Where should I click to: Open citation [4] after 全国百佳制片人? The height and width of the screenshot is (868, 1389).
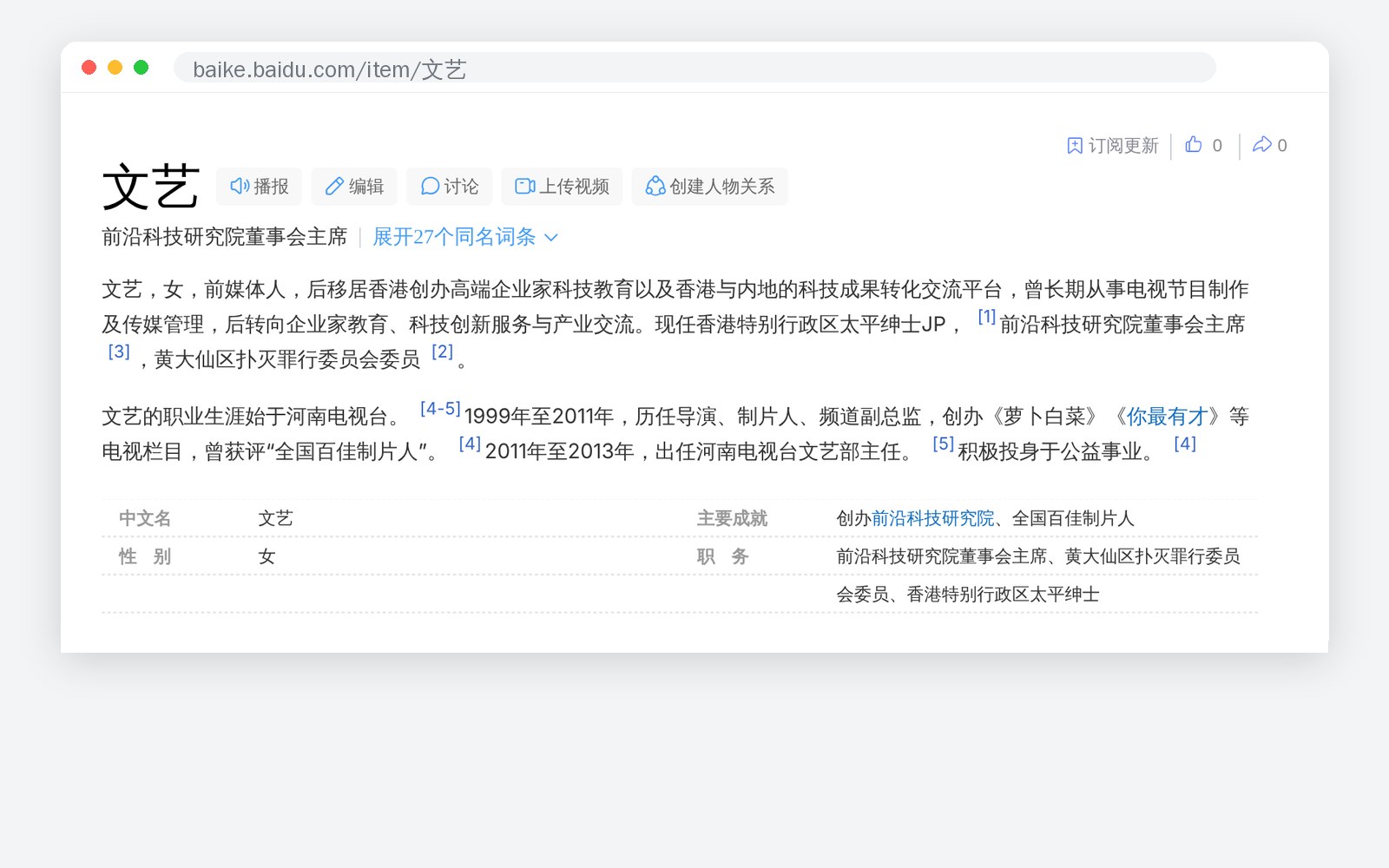pos(470,444)
